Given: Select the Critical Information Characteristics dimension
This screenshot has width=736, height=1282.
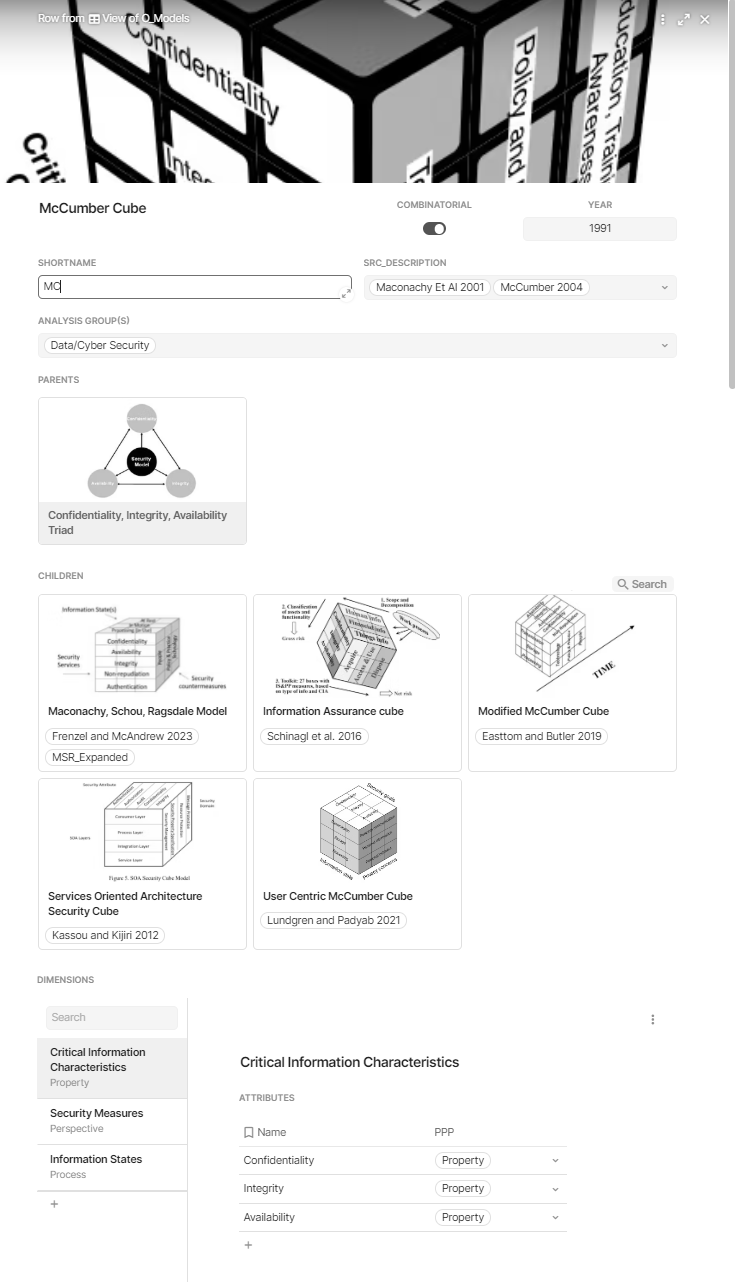Looking at the screenshot, I should tap(112, 1067).
